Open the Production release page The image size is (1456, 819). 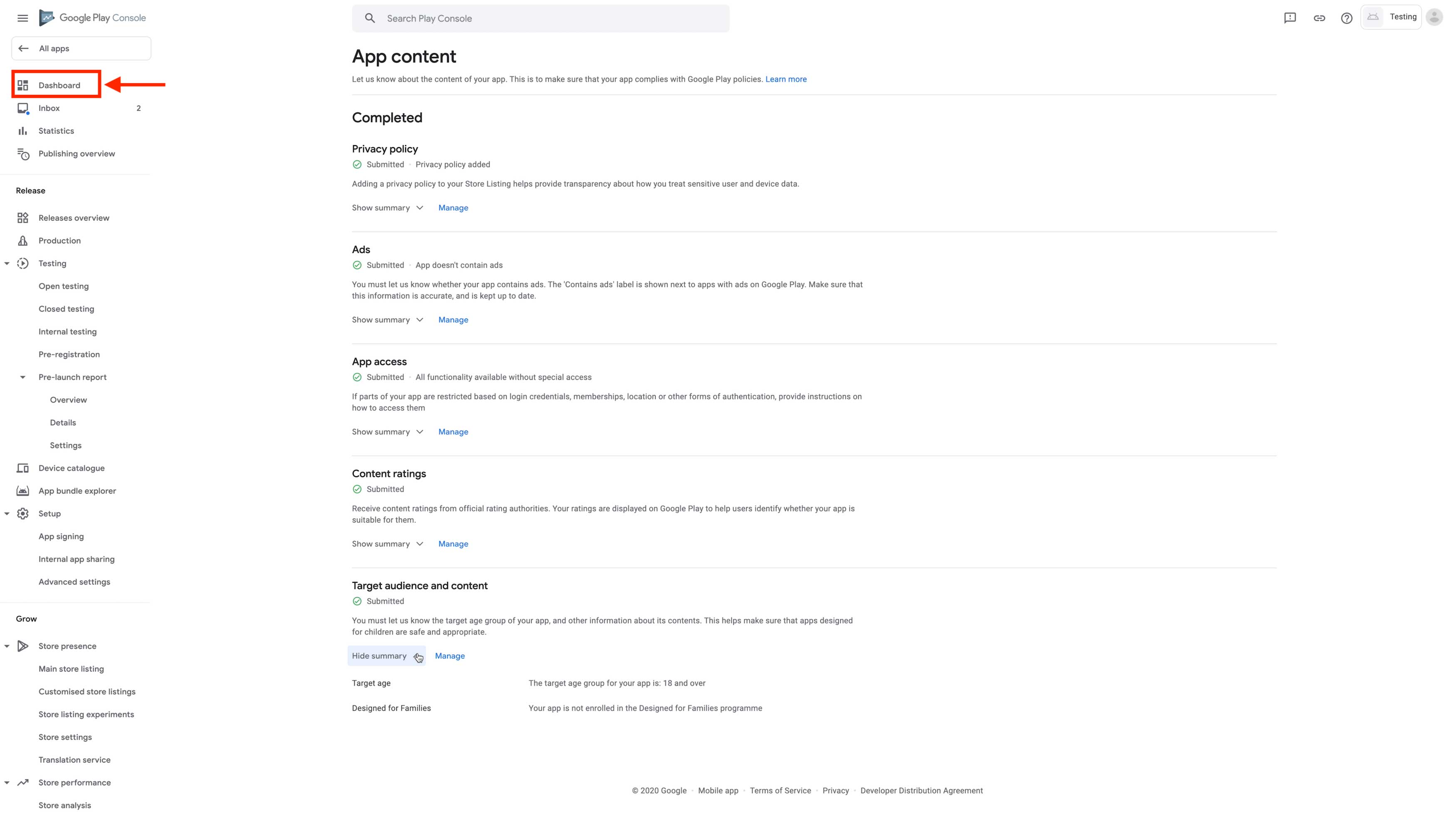(59, 241)
